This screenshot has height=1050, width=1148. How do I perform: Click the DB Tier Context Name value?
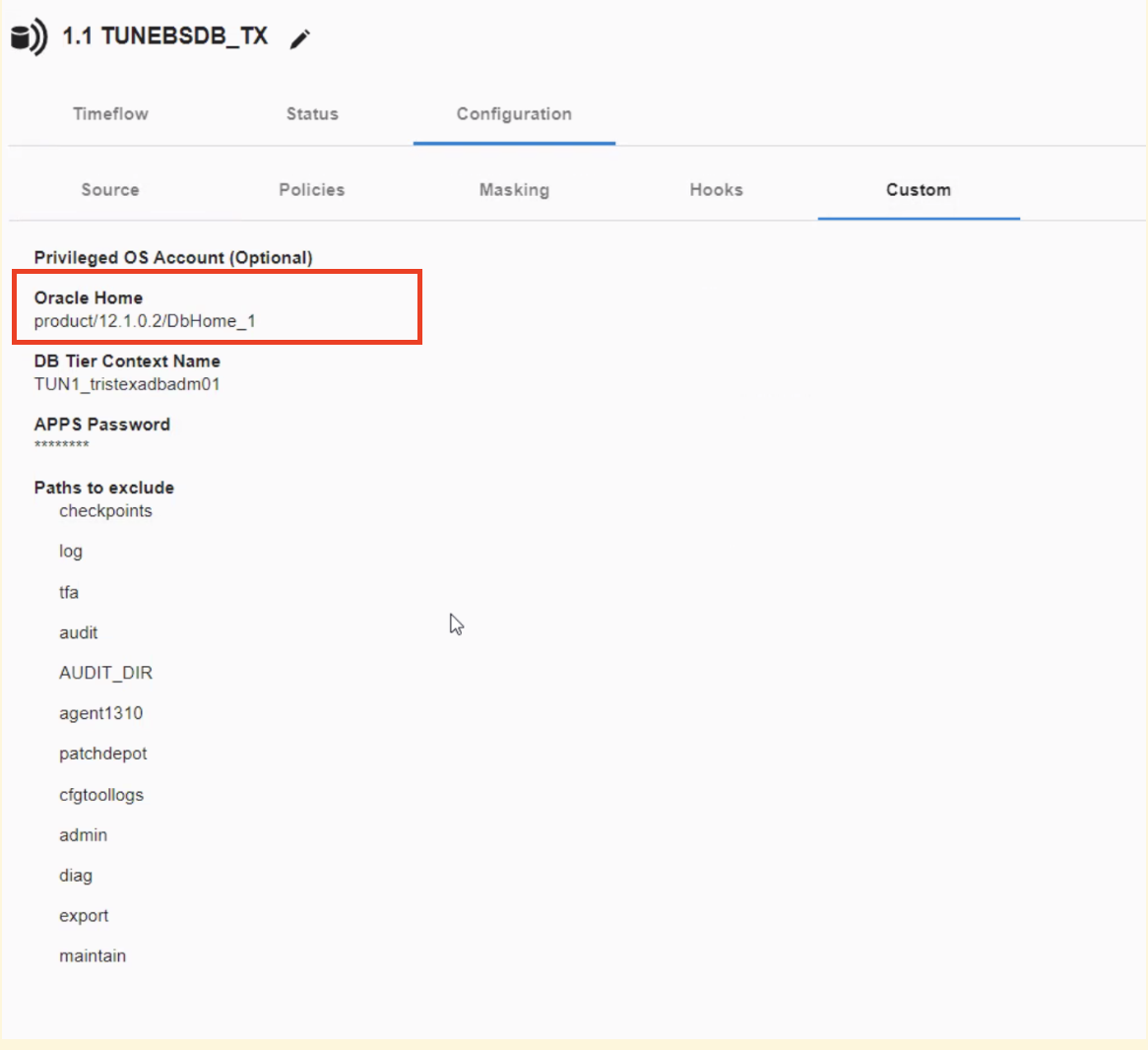tap(127, 384)
